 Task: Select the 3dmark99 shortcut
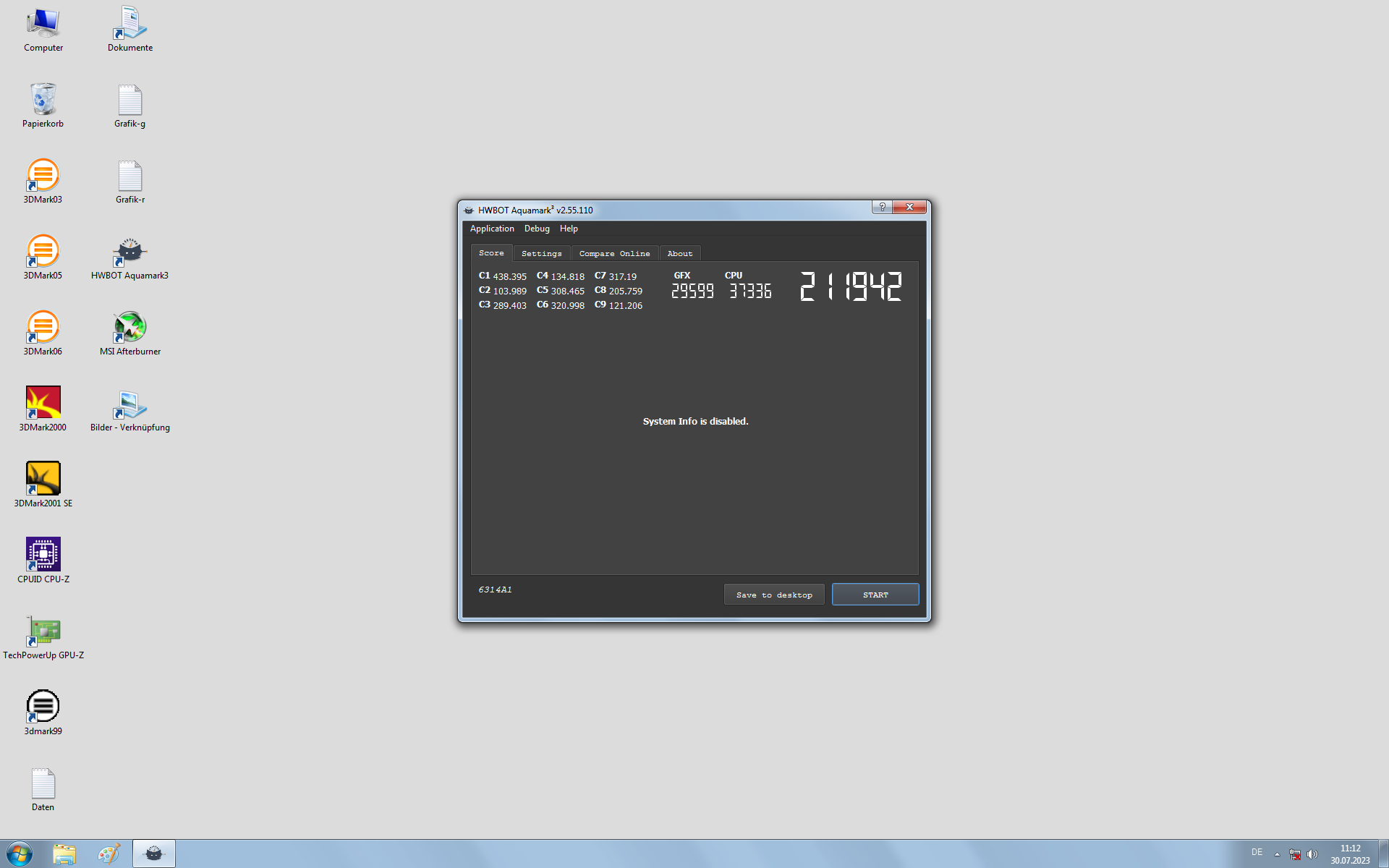pyautogui.click(x=43, y=714)
